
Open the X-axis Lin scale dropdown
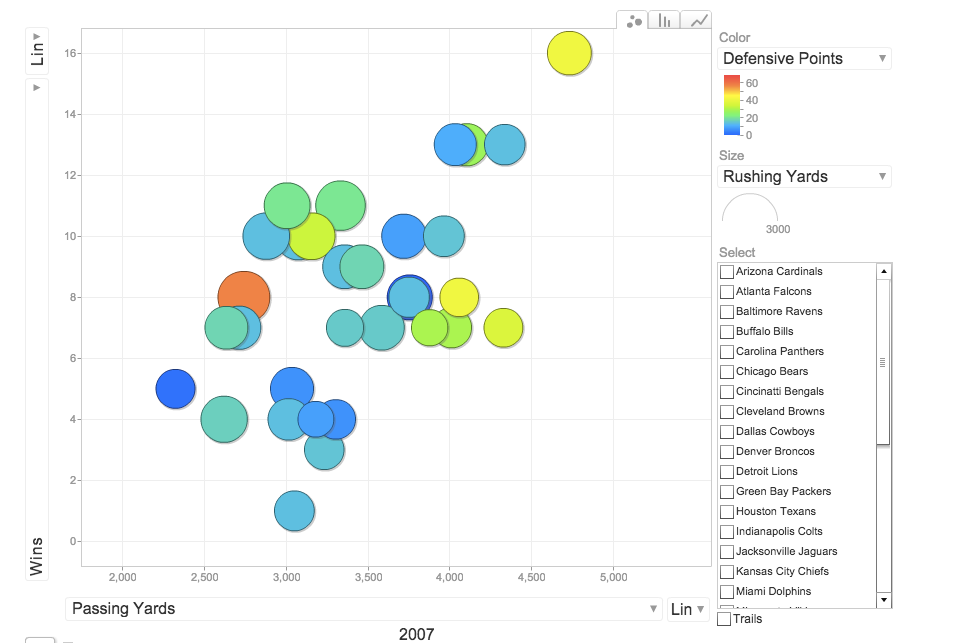coord(688,609)
